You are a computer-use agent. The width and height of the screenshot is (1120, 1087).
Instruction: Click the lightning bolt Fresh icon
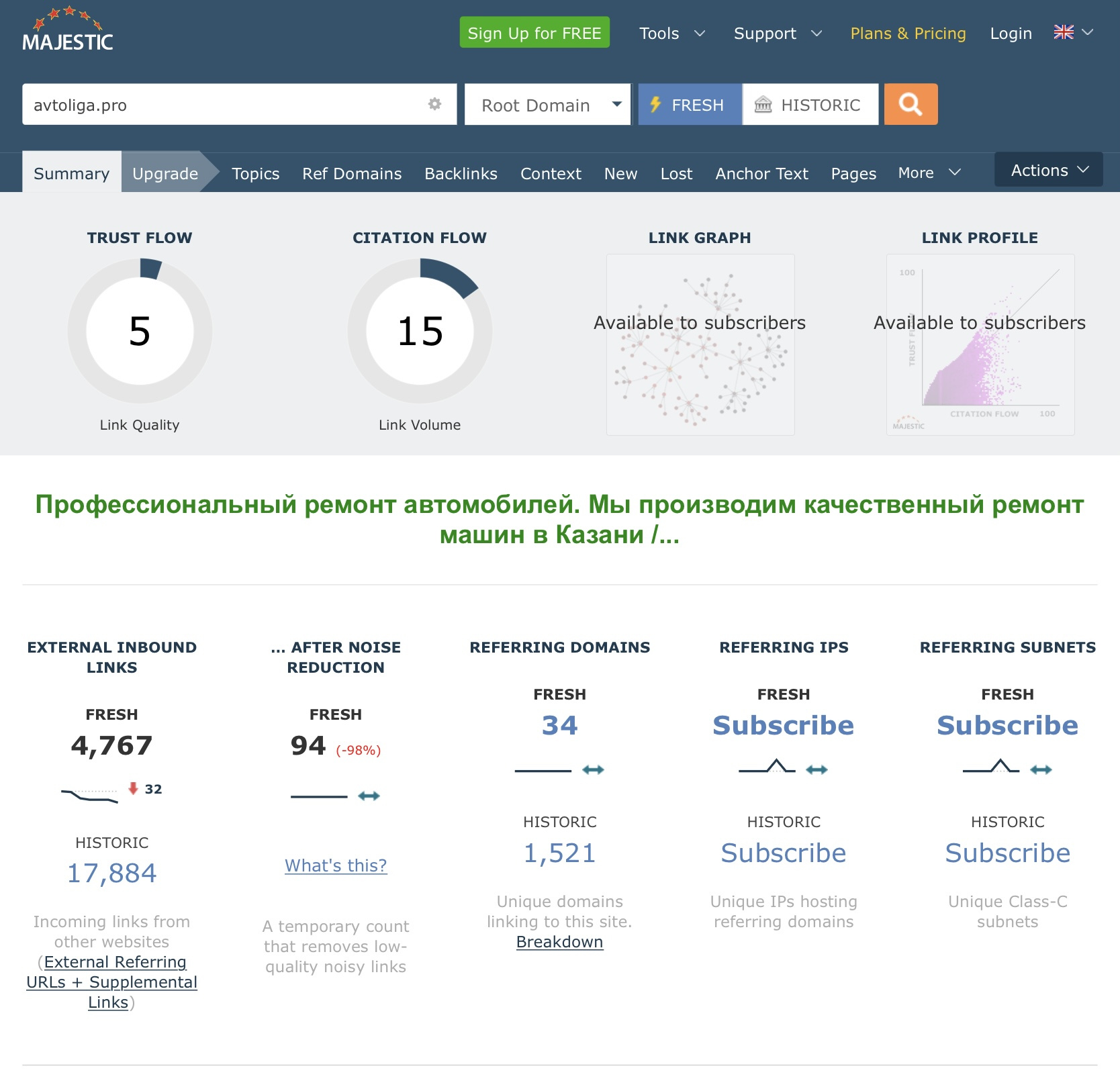tap(655, 105)
